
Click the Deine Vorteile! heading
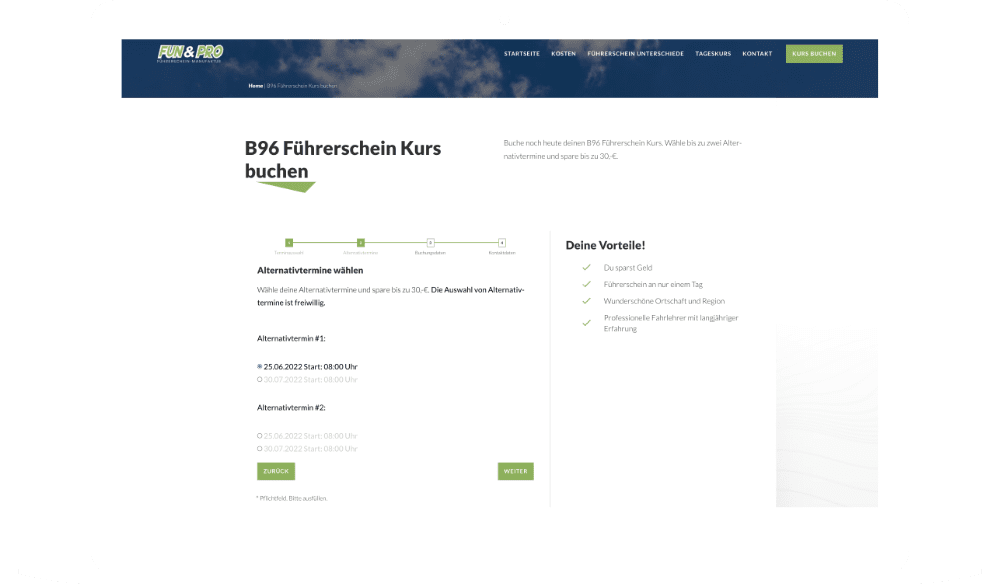tap(605, 245)
